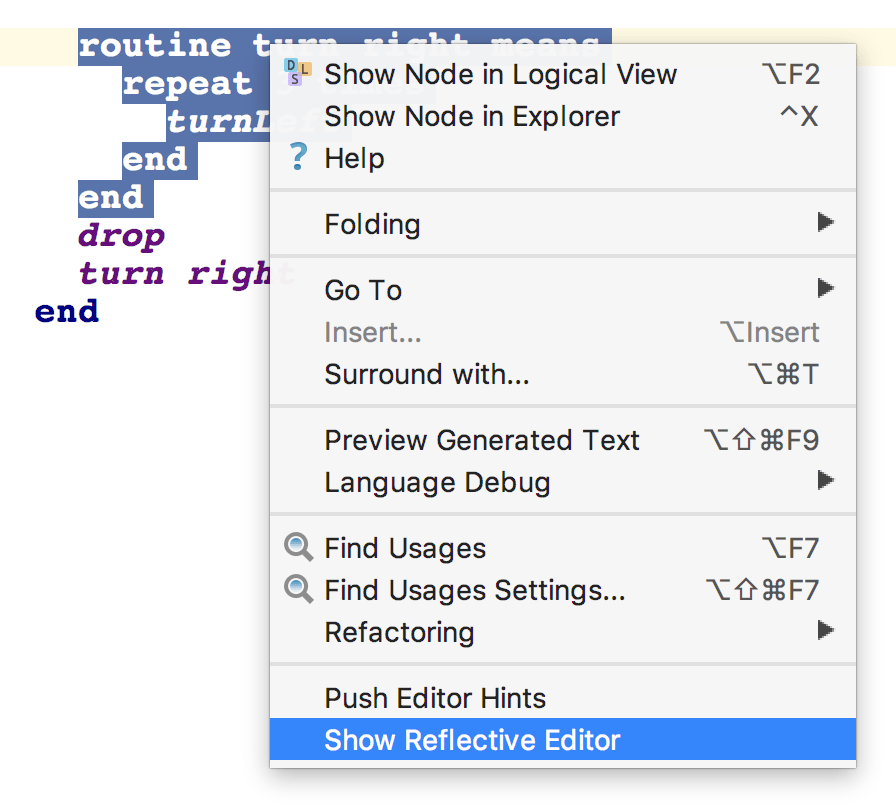The image size is (896, 806).
Task: Select Show Reflective Editor
Action: pos(472,740)
